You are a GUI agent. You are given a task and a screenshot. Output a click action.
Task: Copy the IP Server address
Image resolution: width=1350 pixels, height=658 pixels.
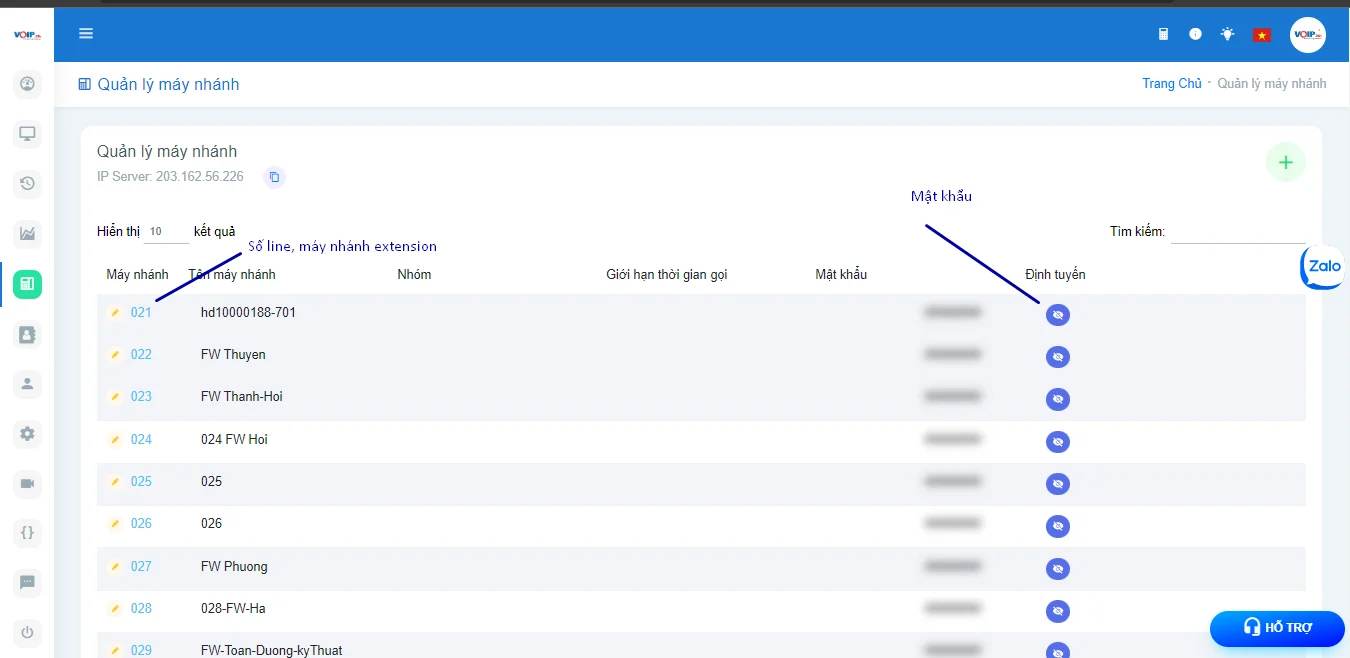[x=275, y=177]
